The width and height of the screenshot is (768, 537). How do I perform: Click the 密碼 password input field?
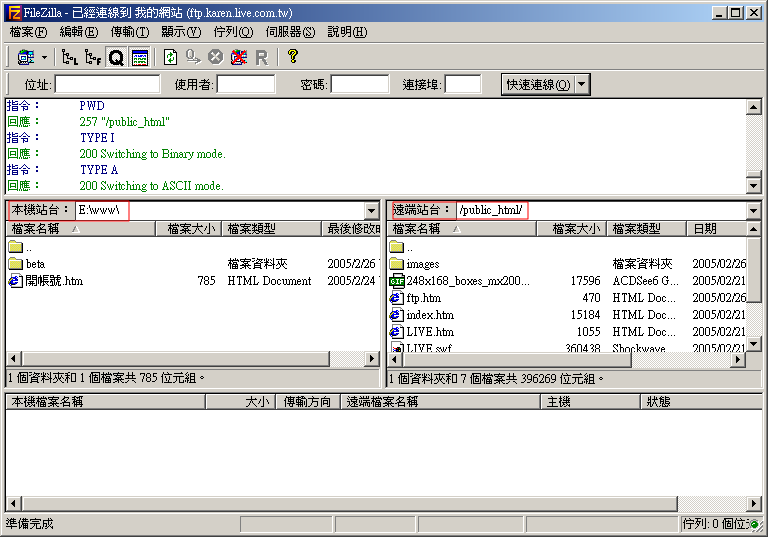(360, 84)
